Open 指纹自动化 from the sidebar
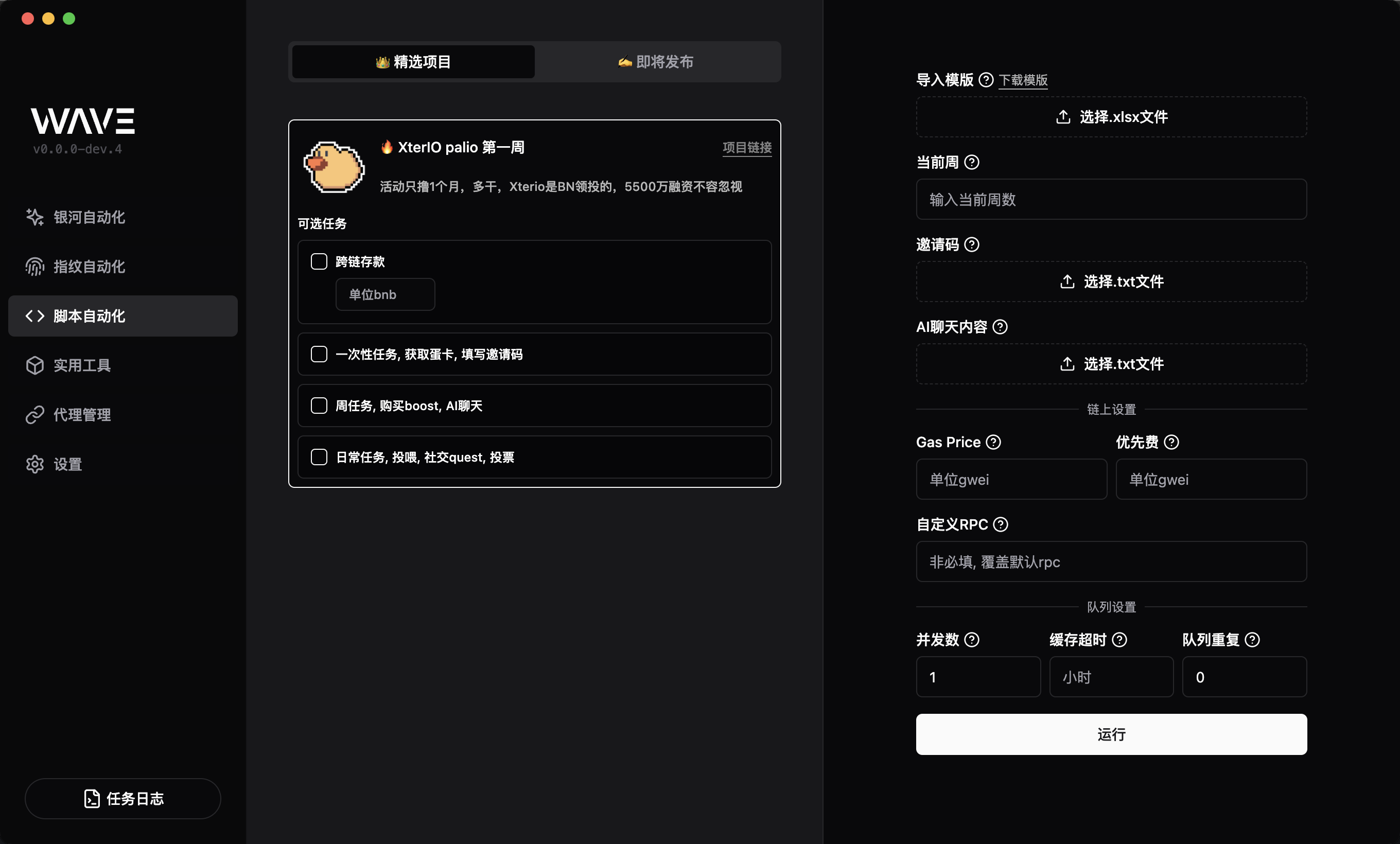 pyautogui.click(x=89, y=267)
